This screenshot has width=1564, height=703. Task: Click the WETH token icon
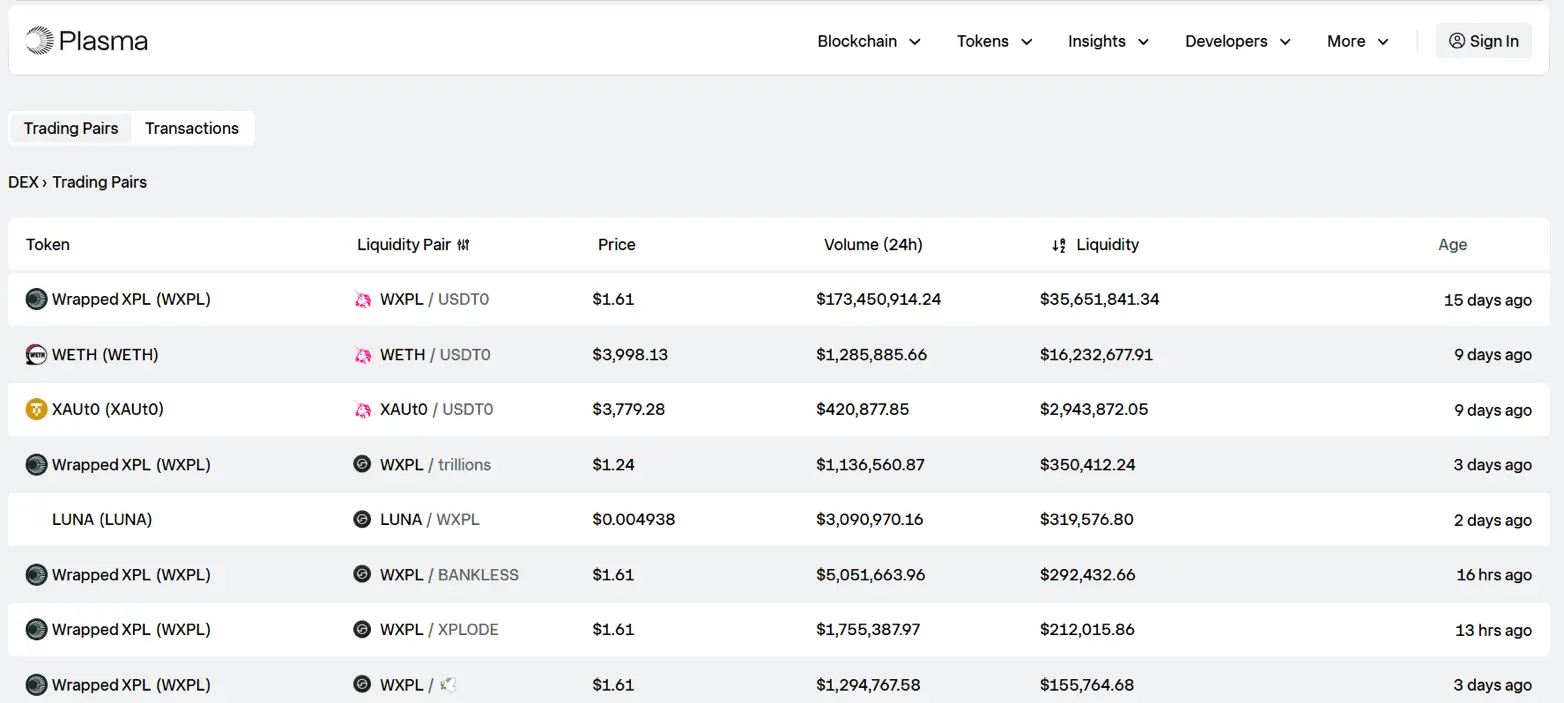point(36,354)
